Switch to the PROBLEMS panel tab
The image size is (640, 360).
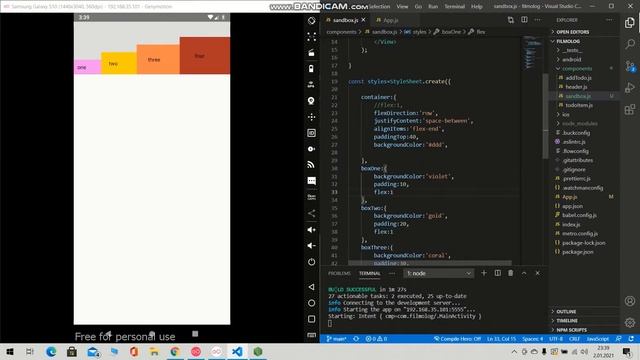pyautogui.click(x=339, y=273)
